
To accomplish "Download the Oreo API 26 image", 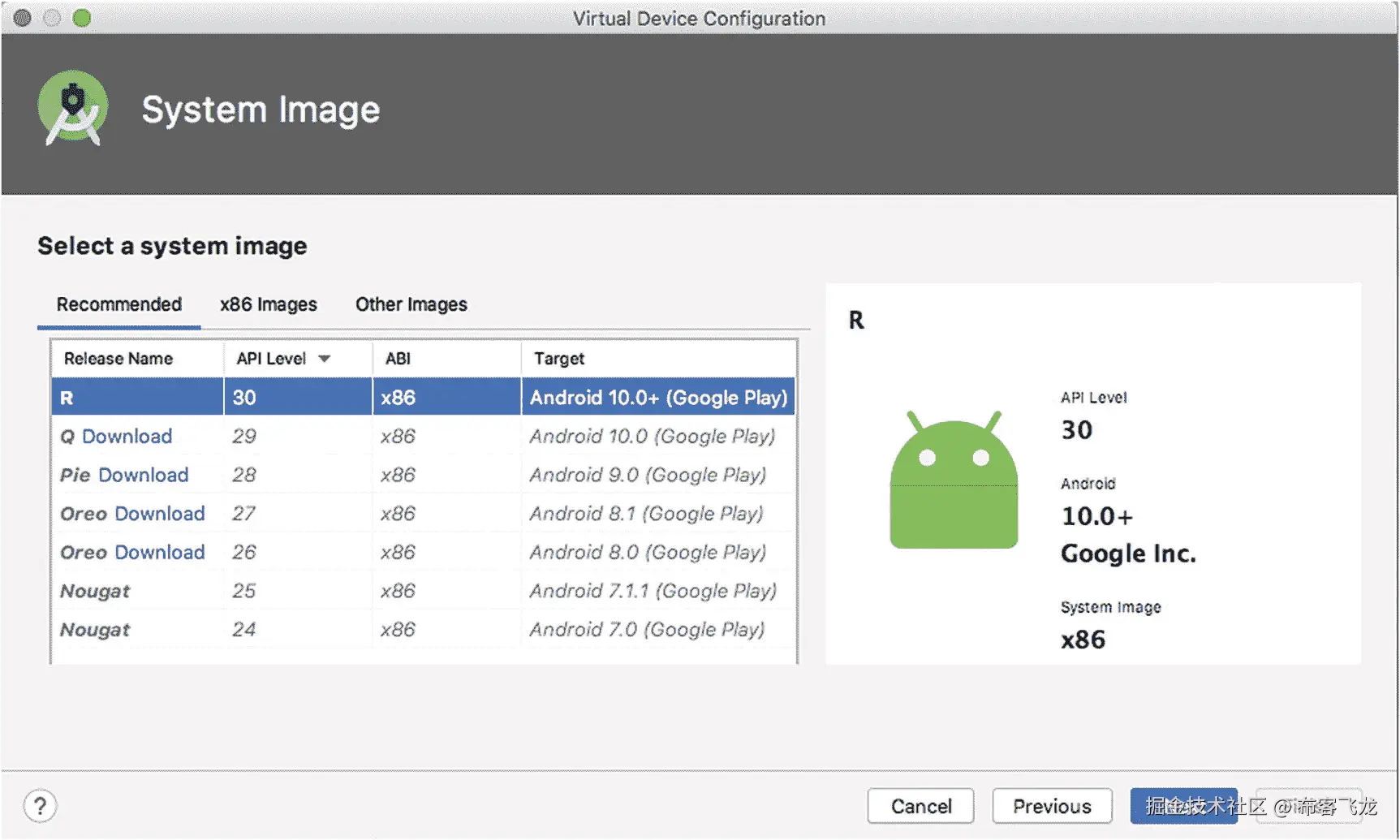I will (x=159, y=553).
